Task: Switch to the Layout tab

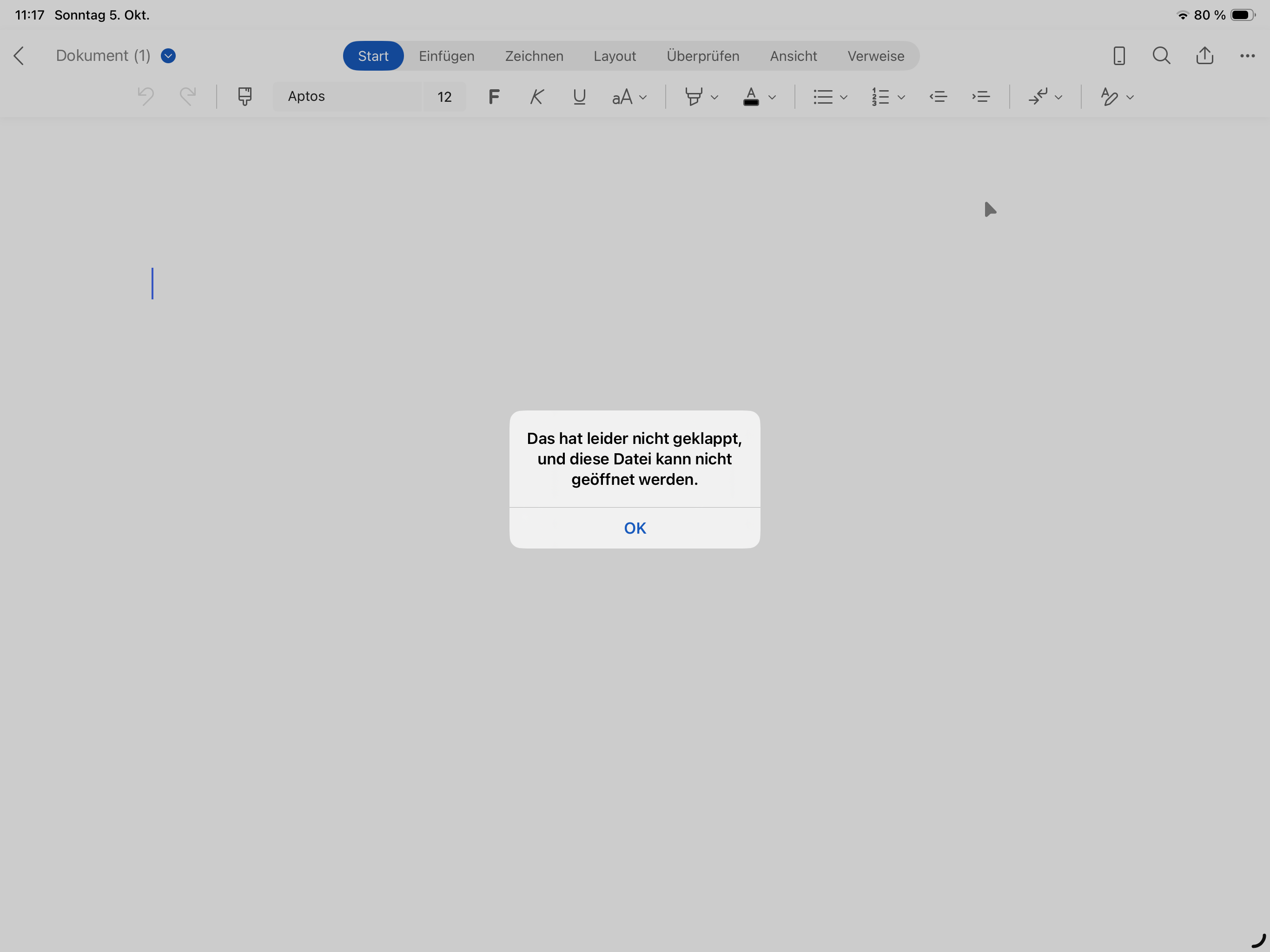Action: coord(615,56)
